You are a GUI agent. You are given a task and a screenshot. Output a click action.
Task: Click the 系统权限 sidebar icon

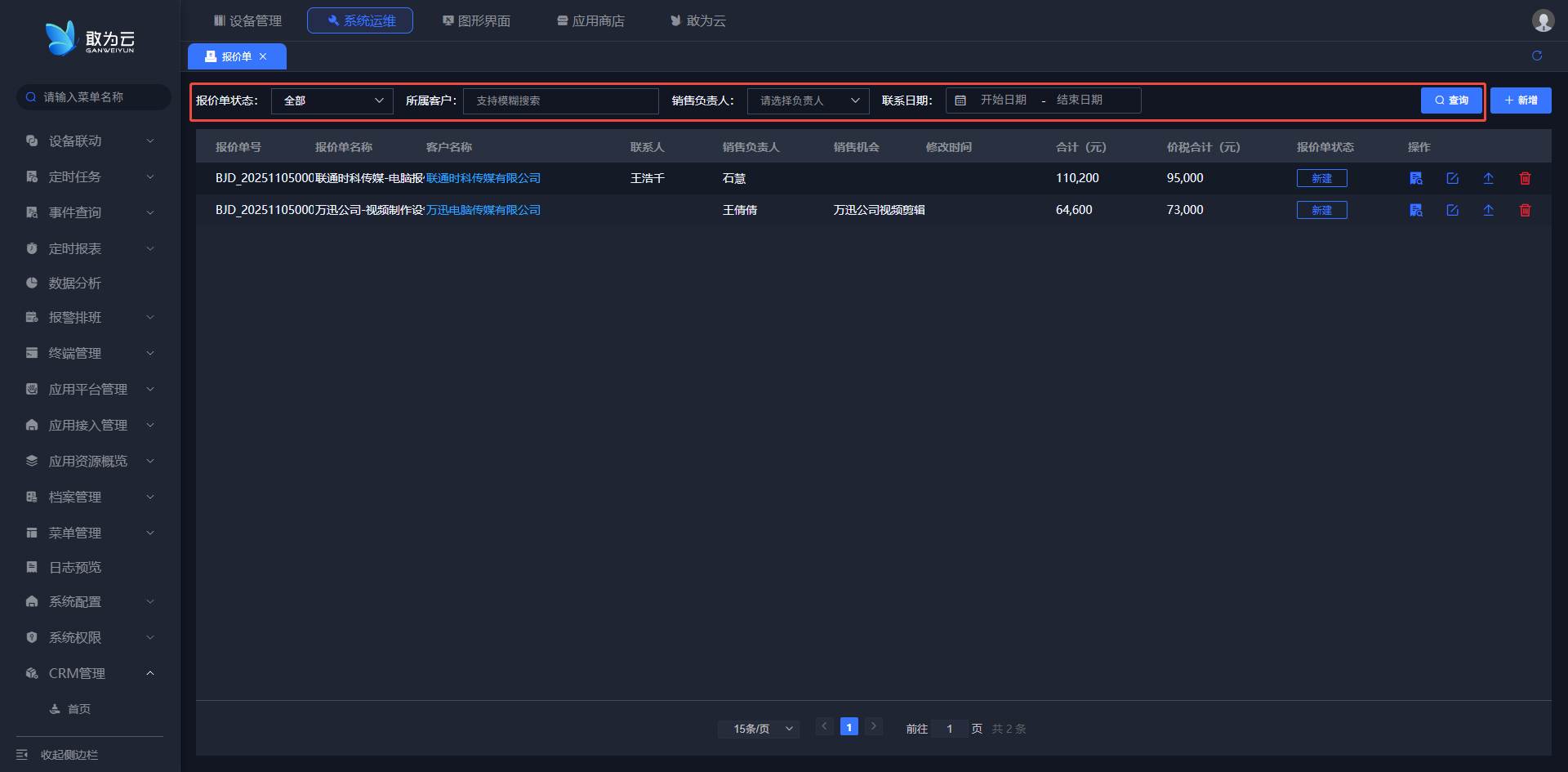(32, 637)
